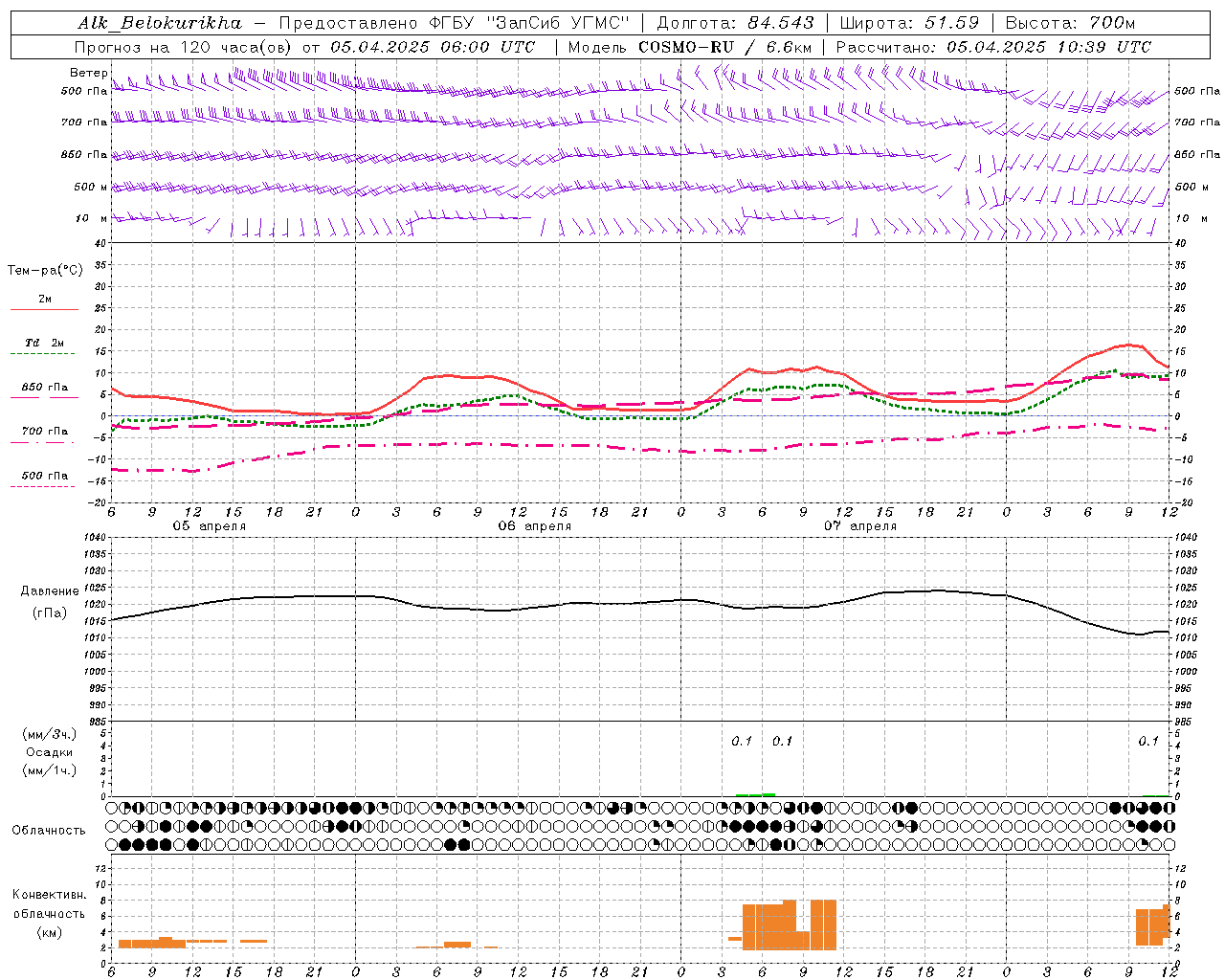Click the 500 м wind level label on left
The image size is (1225, 980).
tap(91, 187)
